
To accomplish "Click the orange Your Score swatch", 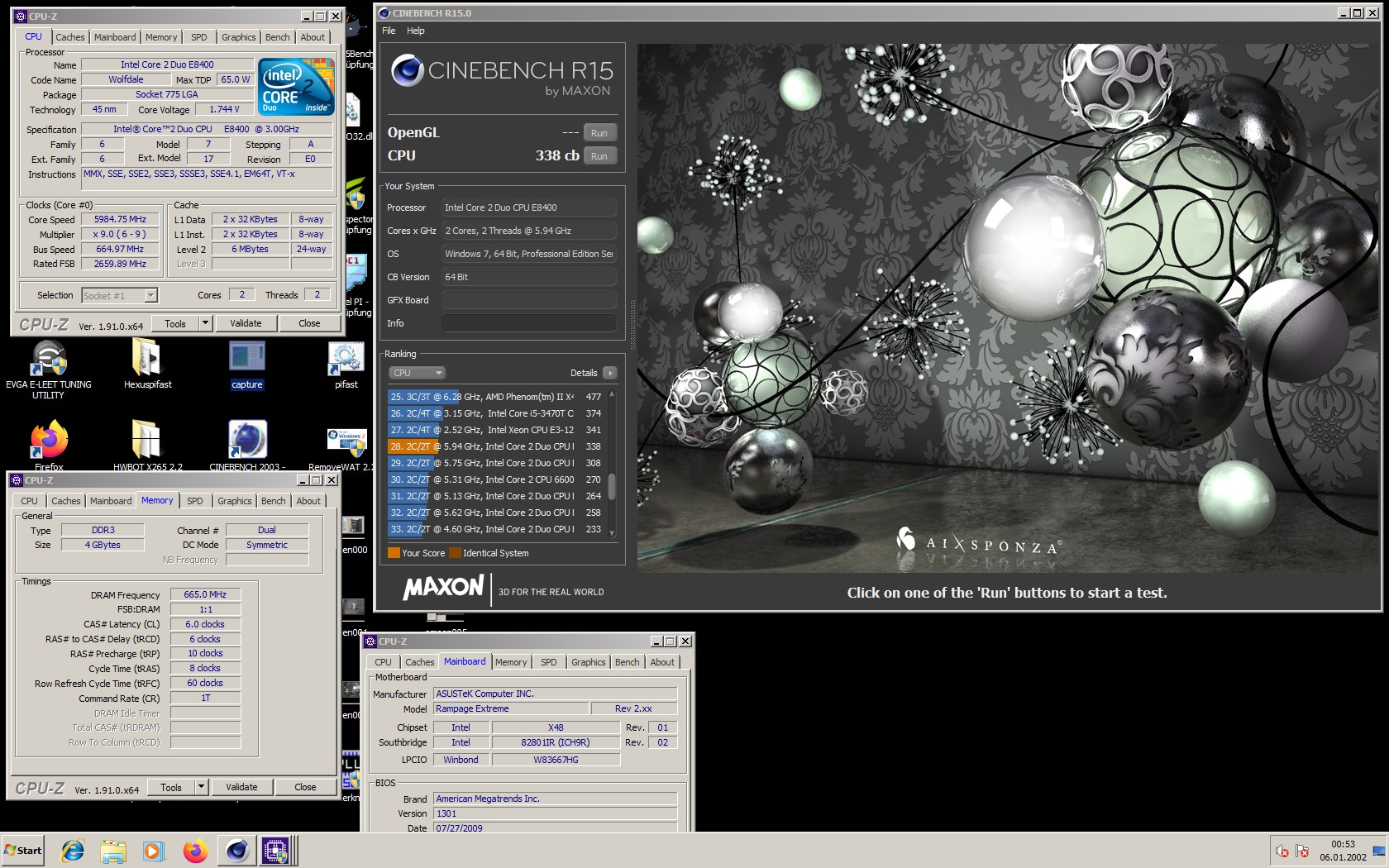I will click(394, 553).
